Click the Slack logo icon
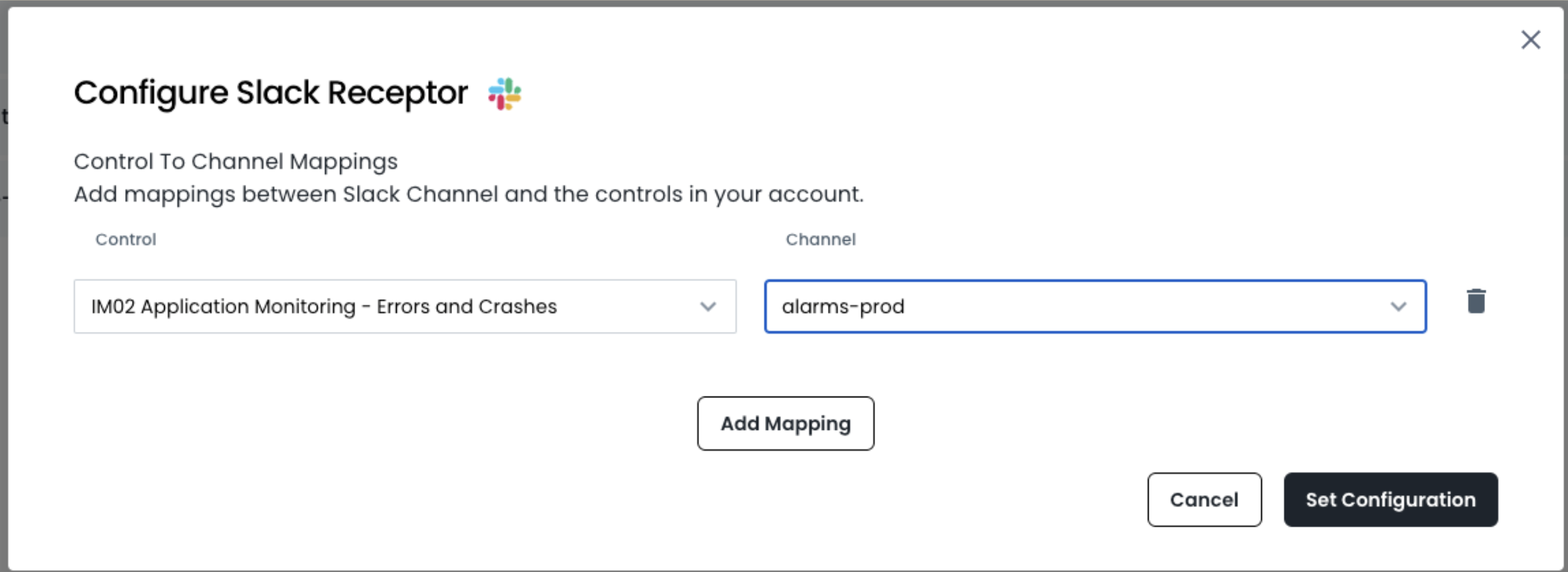 click(505, 94)
